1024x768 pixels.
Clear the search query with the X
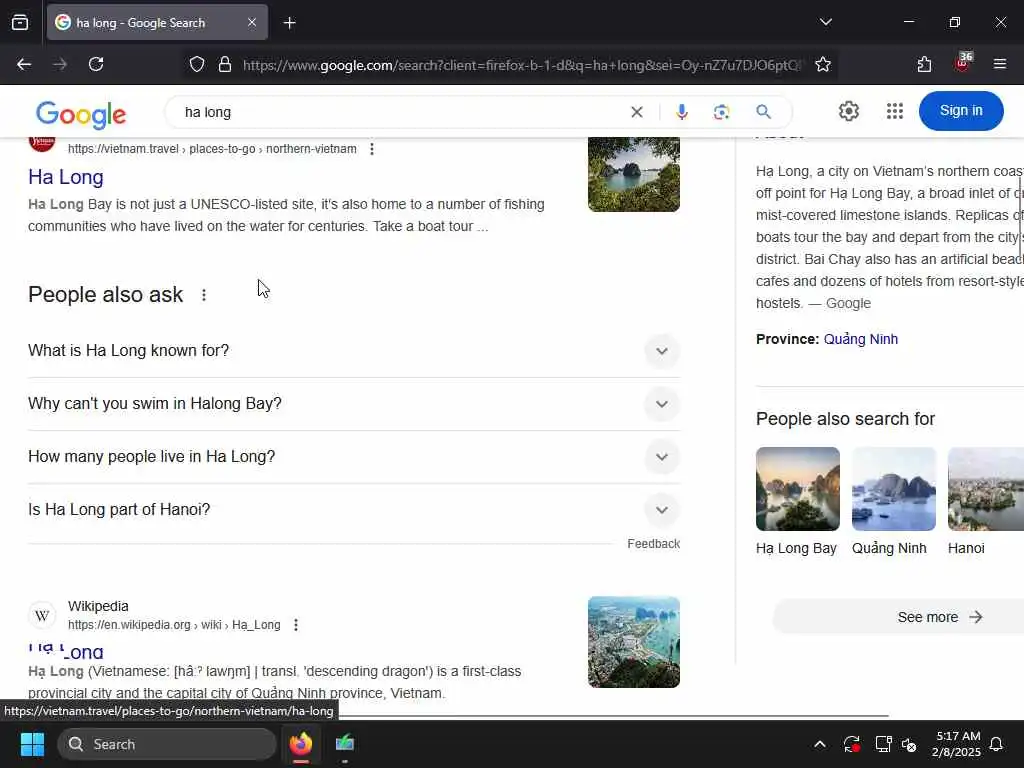click(637, 112)
